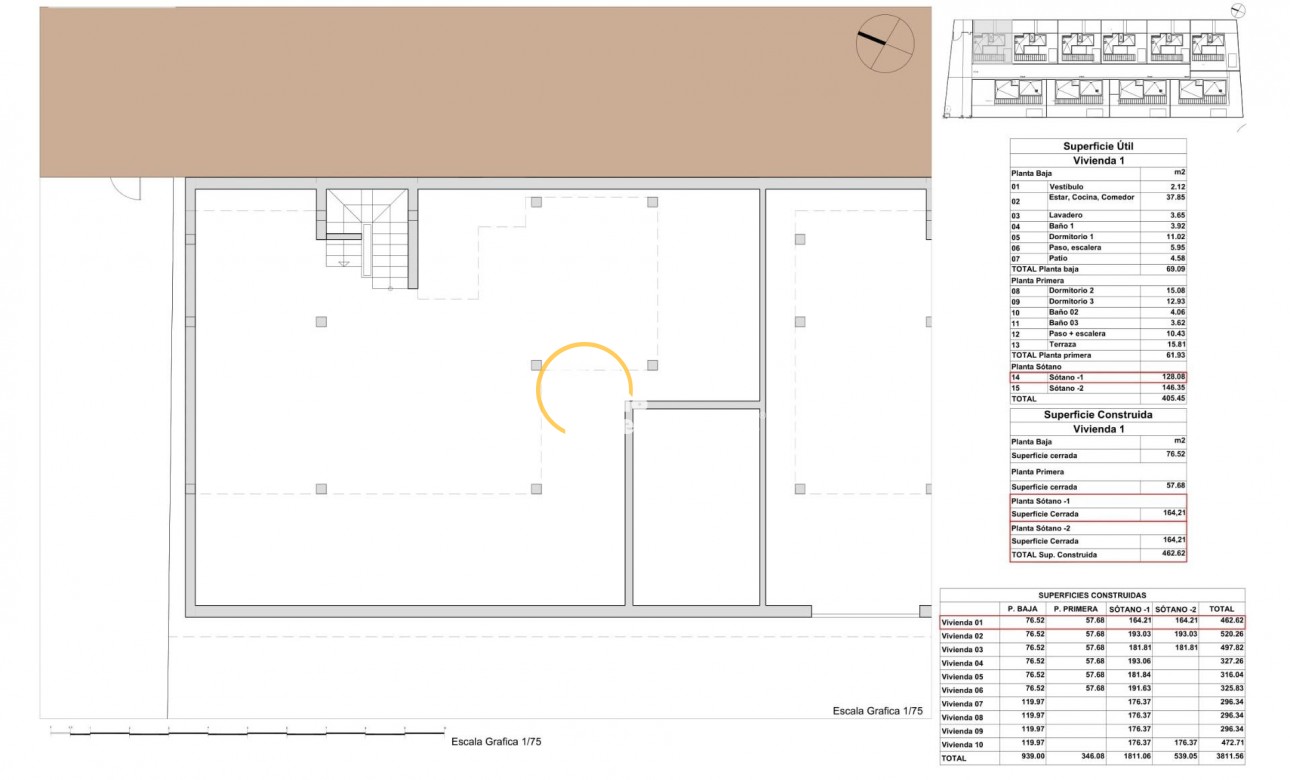The width and height of the screenshot is (1290, 780).
Task: Click the 'Estar, Cocina, Comedor' row
Action: 1098,198
